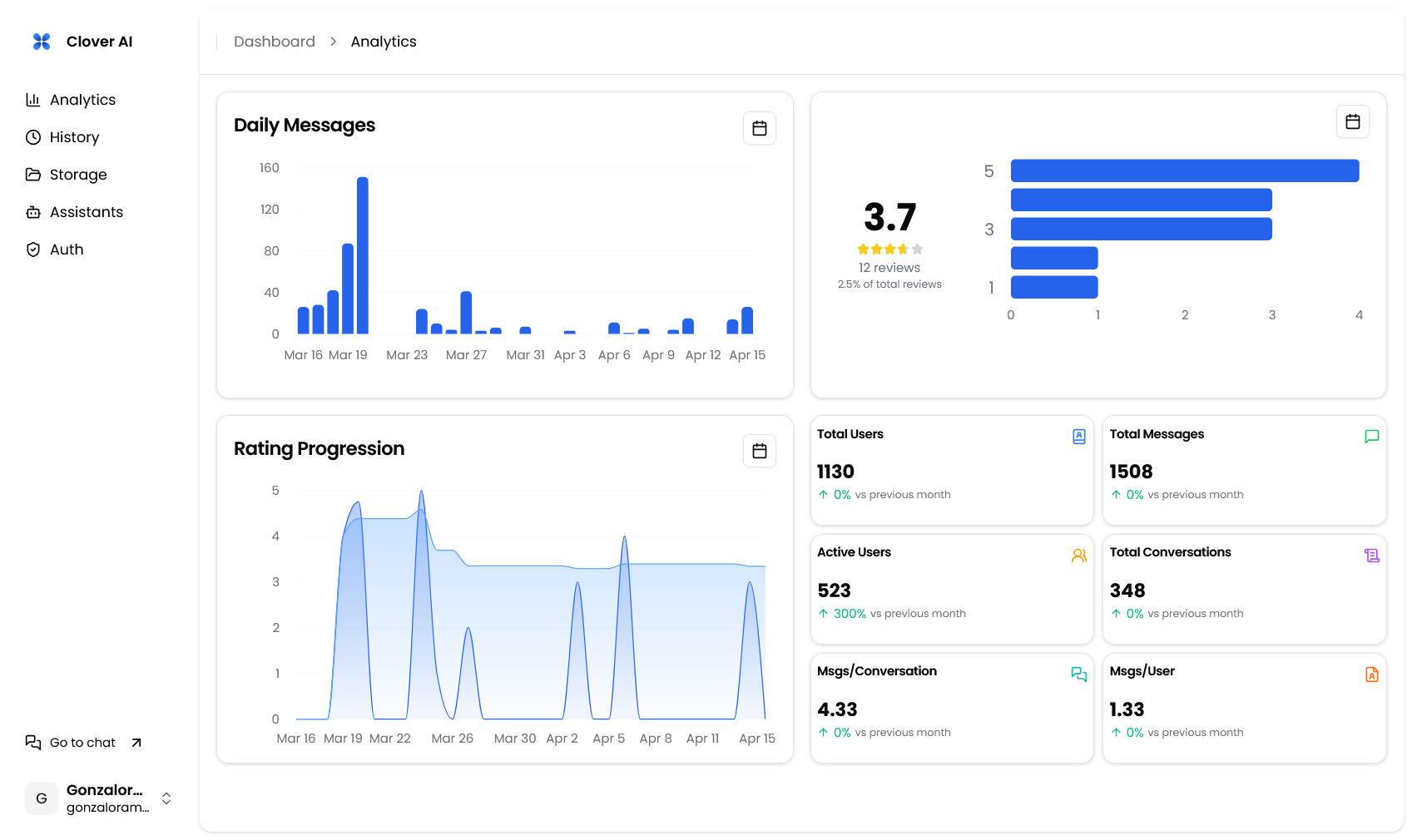The height and width of the screenshot is (840, 1412).
Task: Click the Analytics breadcrumb
Action: coord(384,42)
